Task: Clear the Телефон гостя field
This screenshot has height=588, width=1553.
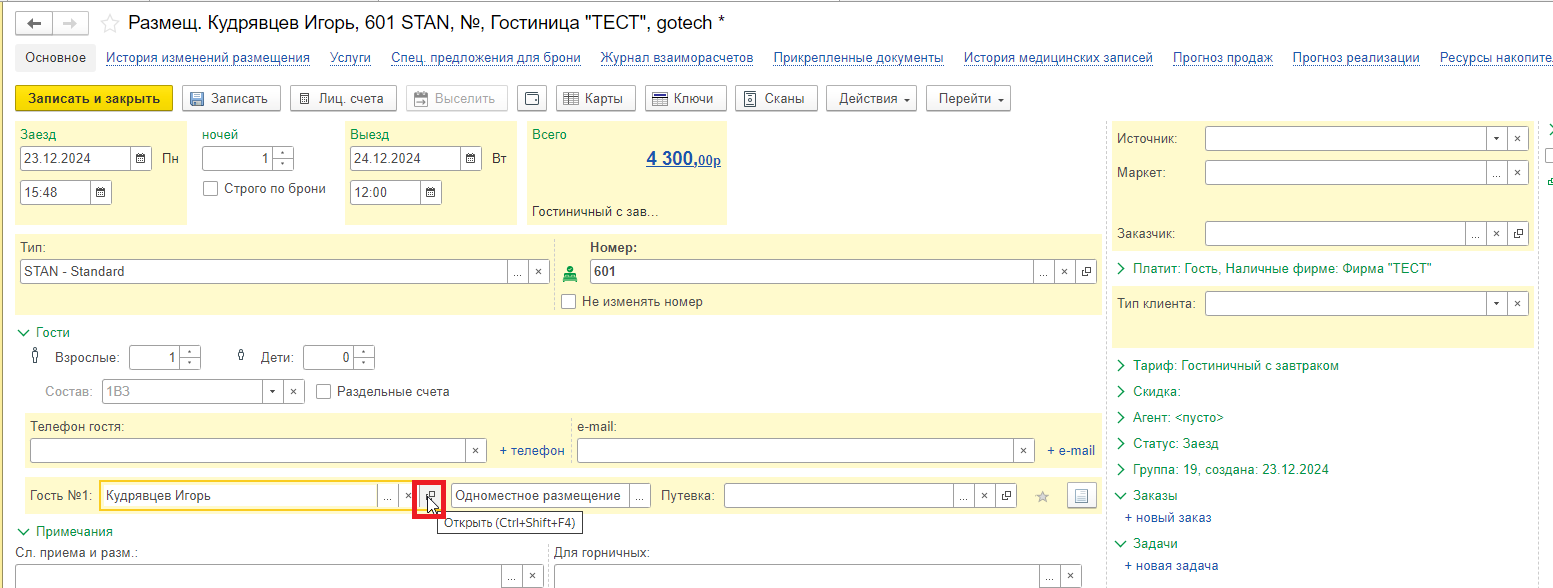Action: (x=476, y=451)
